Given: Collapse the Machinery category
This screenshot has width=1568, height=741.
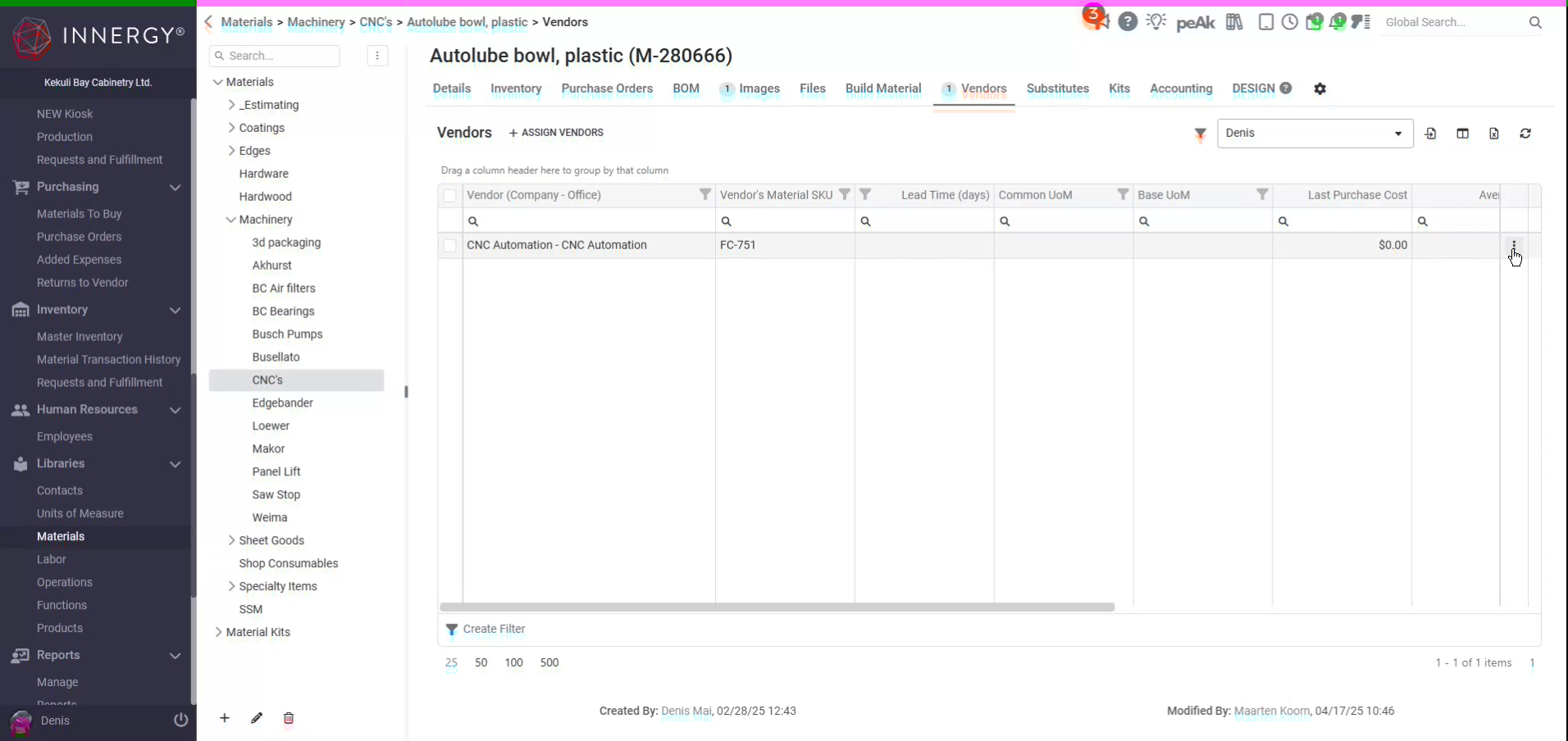Looking at the screenshot, I should (x=230, y=220).
